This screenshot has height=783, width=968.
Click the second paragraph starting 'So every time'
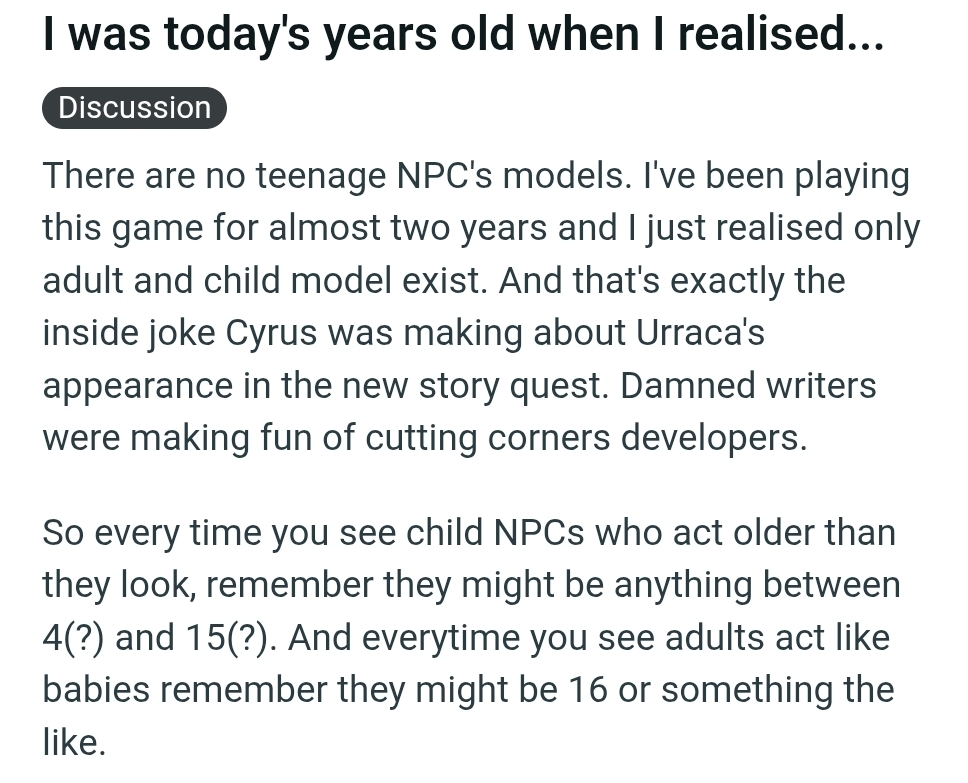click(472, 637)
